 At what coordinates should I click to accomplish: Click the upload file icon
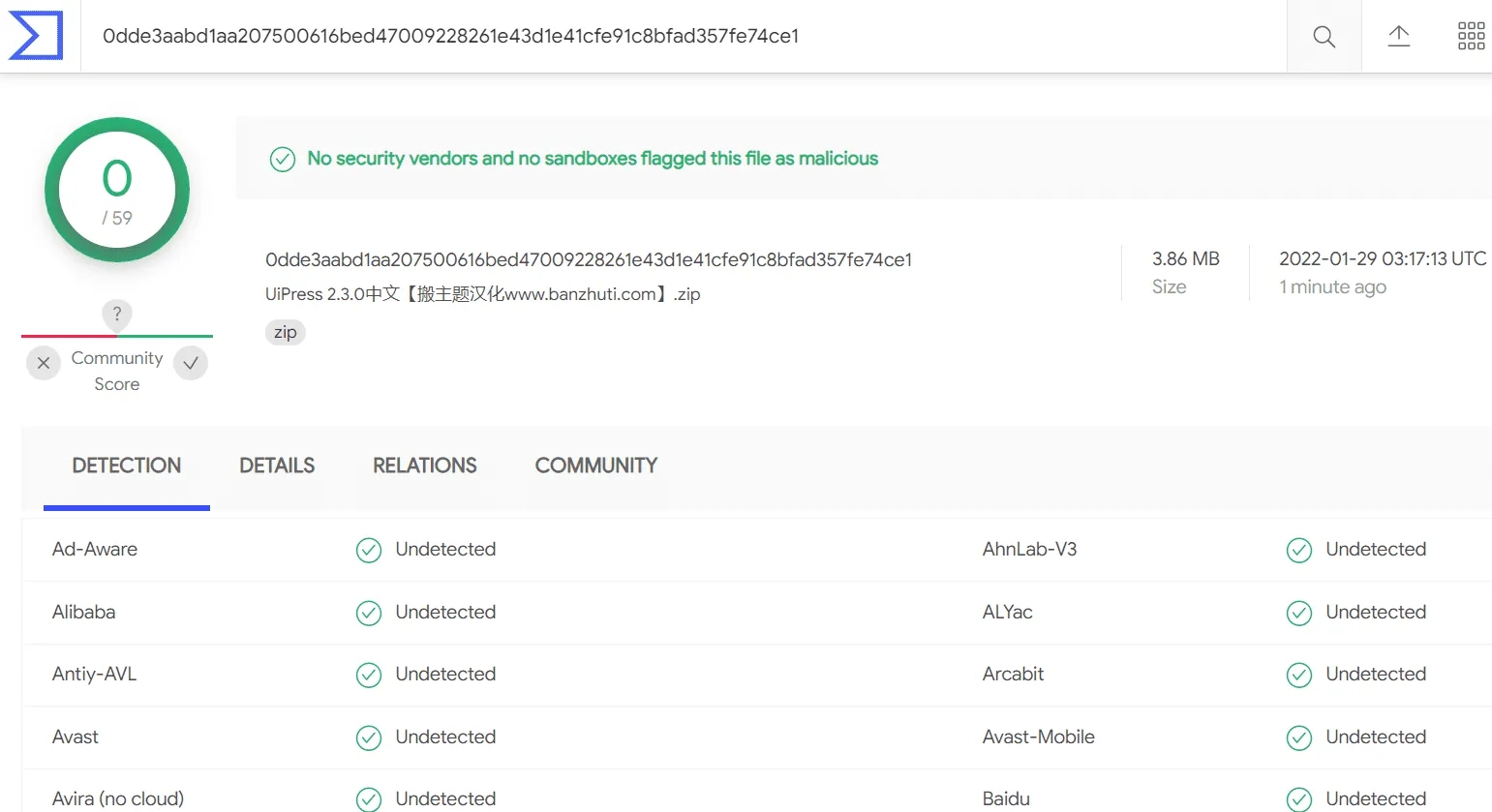[x=1398, y=37]
